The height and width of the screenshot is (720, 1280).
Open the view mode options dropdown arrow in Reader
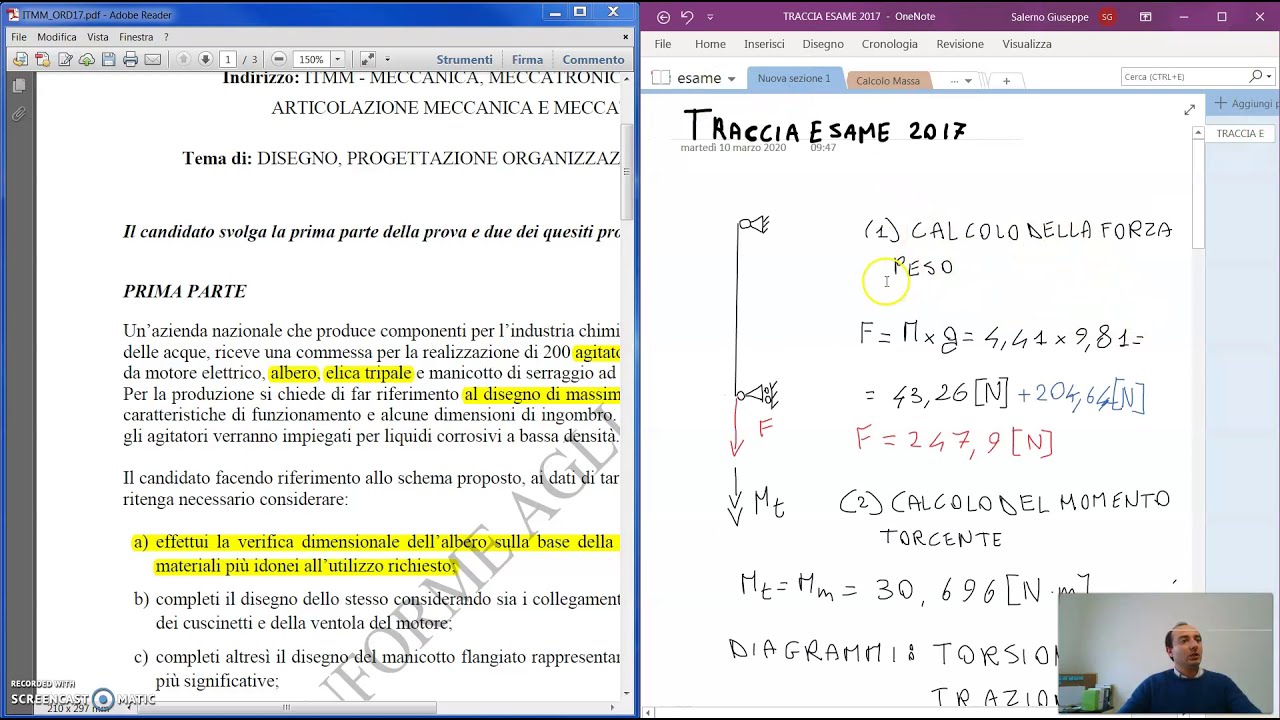(x=387, y=59)
